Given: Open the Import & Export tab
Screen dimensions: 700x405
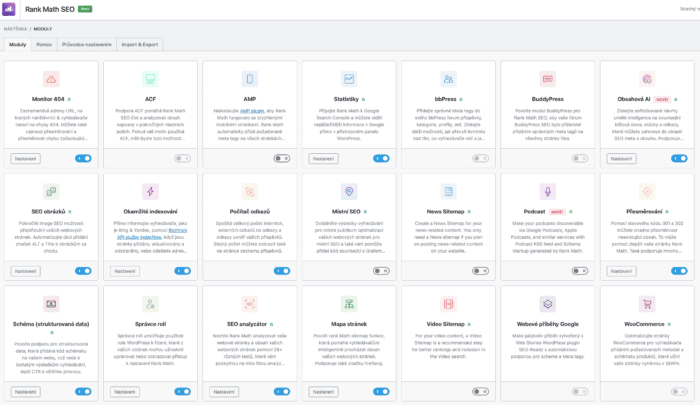Looking at the screenshot, I should (138, 44).
